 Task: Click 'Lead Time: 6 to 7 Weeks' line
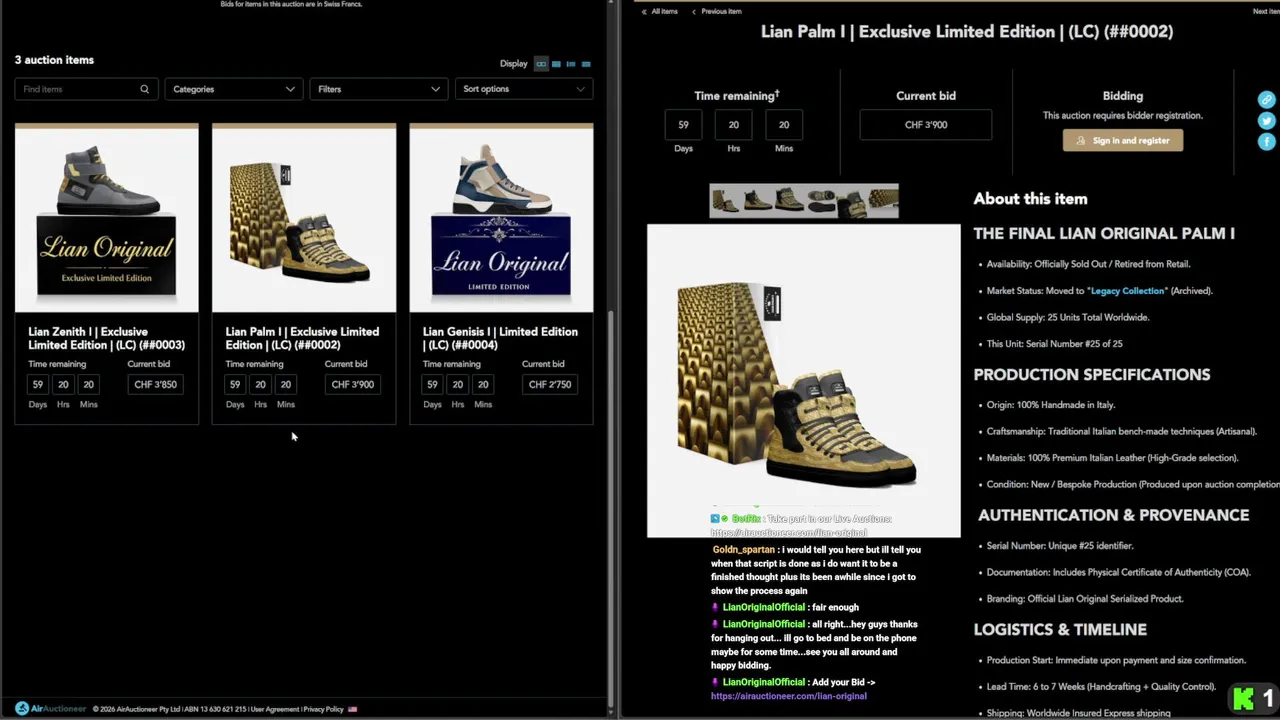1101,687
